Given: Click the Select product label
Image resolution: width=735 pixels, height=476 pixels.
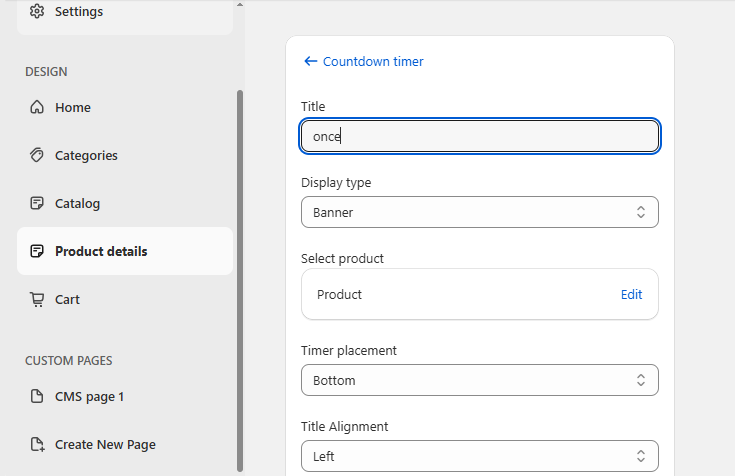Looking at the screenshot, I should pos(342,258).
